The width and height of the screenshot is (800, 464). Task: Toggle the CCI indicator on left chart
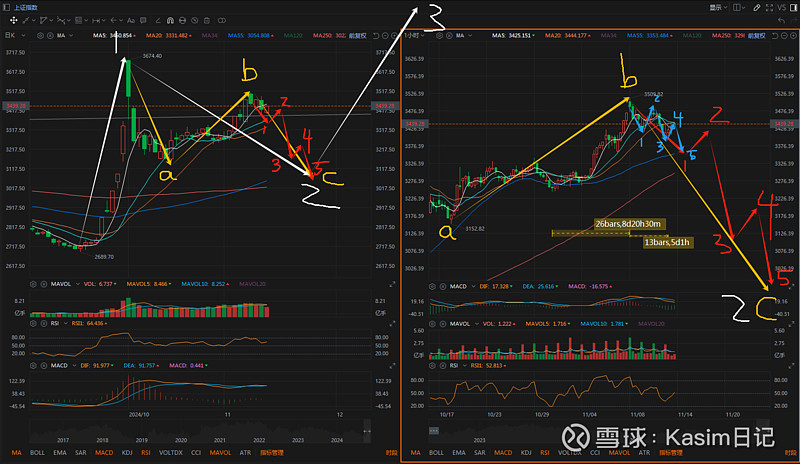click(x=196, y=452)
